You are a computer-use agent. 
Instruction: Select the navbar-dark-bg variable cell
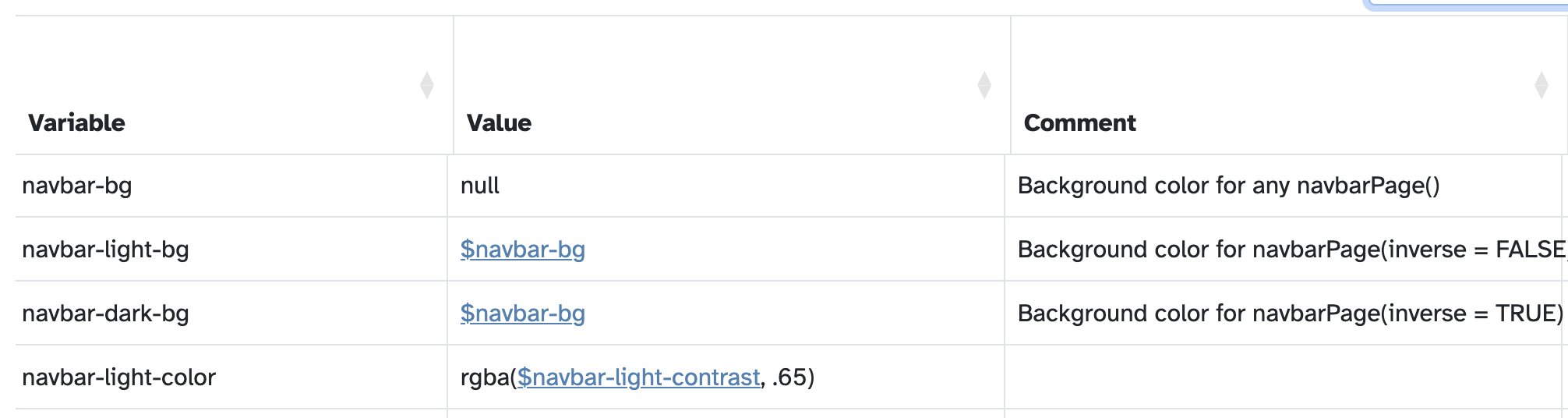pos(106,313)
